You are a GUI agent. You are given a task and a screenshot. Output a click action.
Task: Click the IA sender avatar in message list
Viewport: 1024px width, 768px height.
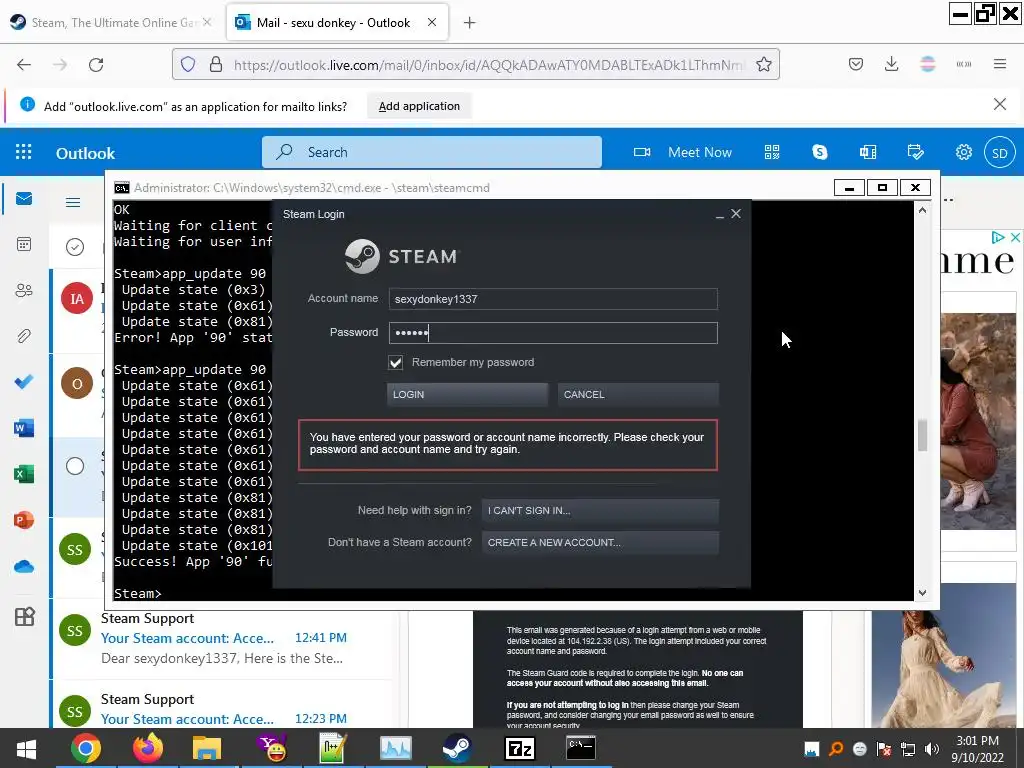point(76,298)
